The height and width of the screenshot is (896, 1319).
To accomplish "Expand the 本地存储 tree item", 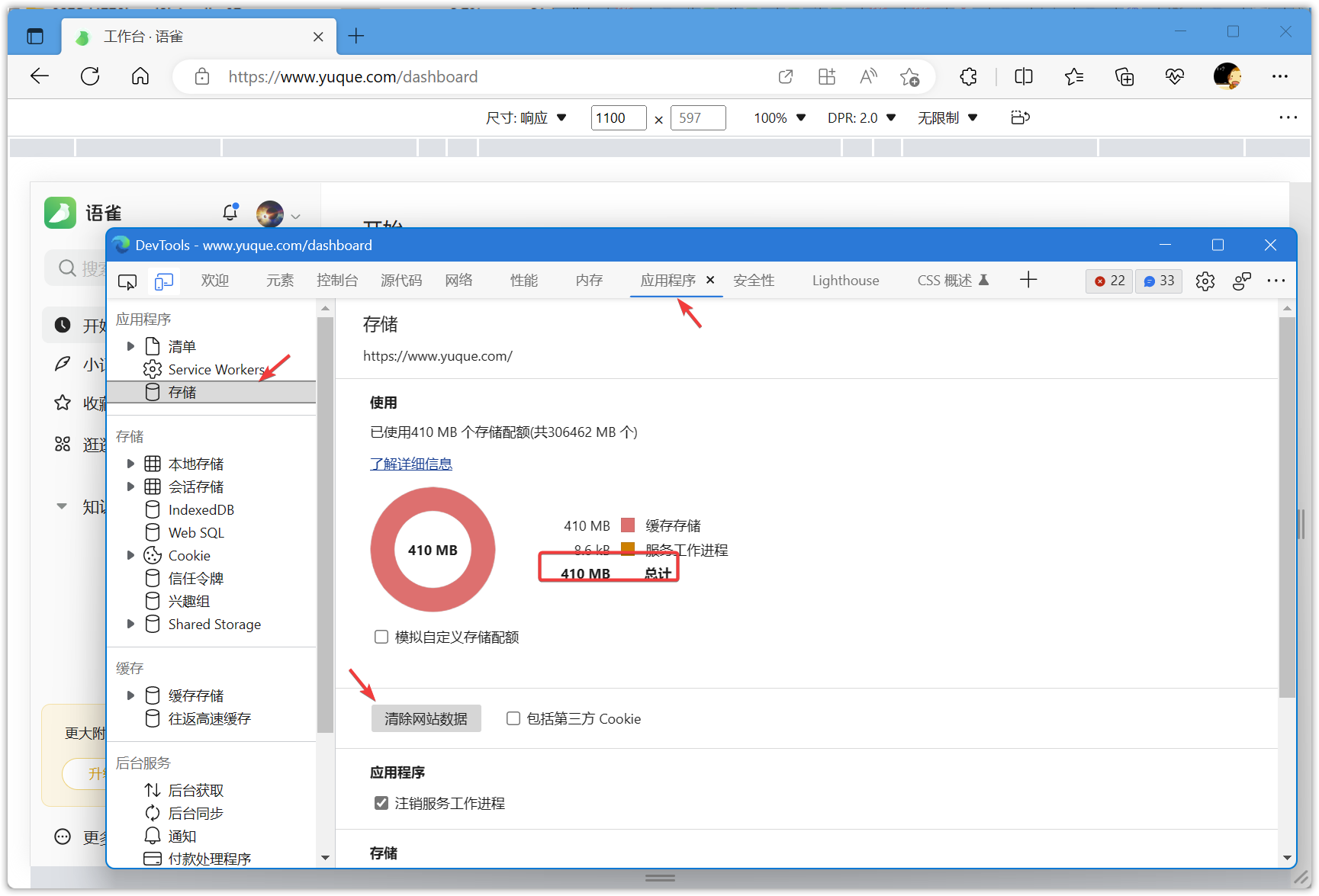I will tap(130, 463).
